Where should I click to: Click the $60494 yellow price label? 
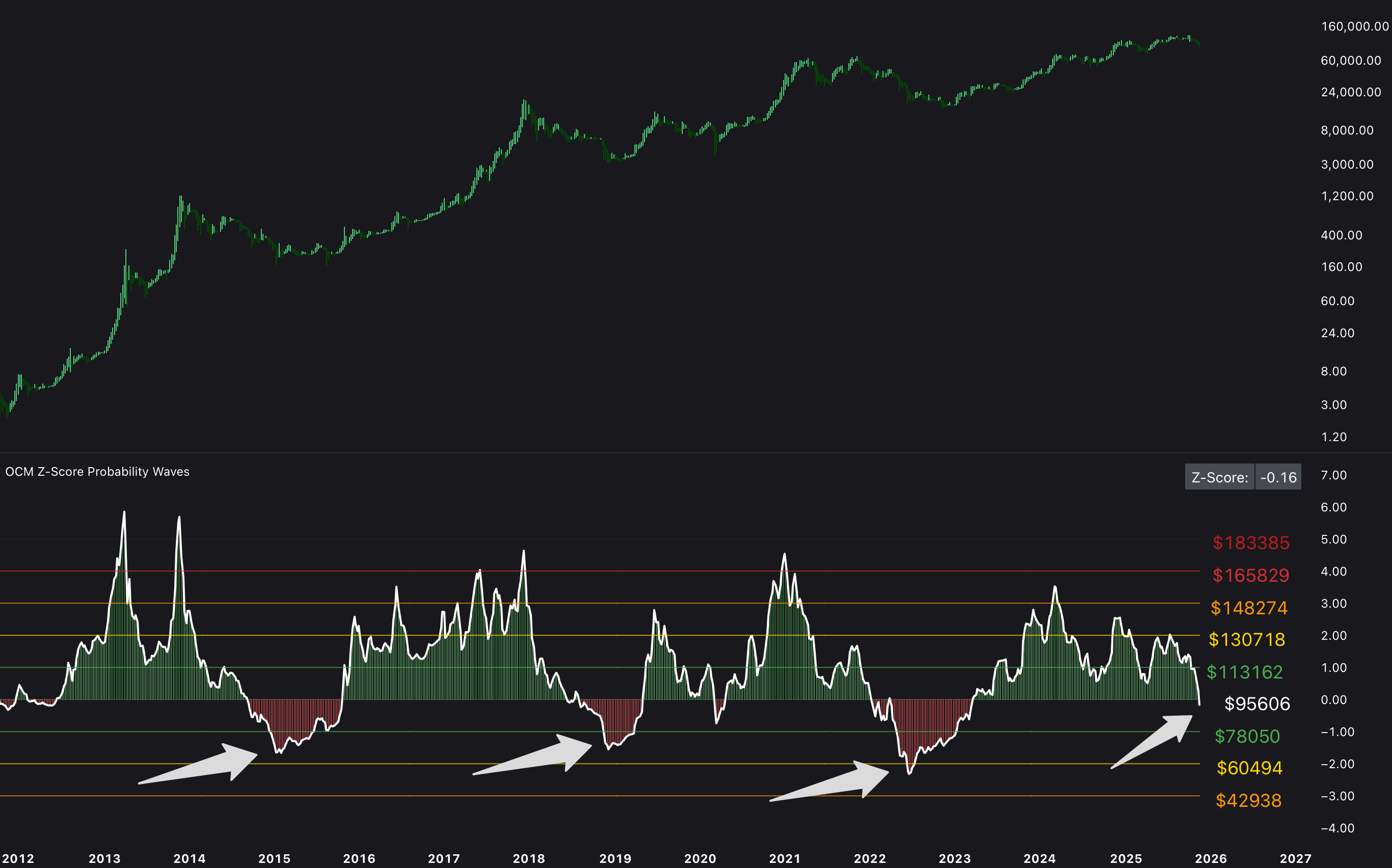[x=1249, y=768]
